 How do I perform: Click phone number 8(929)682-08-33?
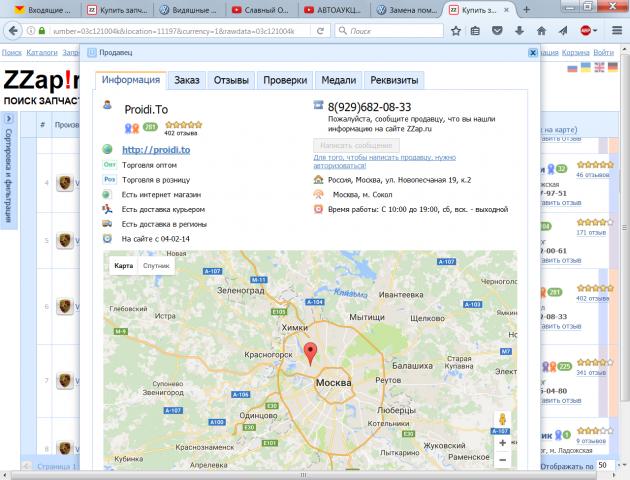click(x=370, y=107)
